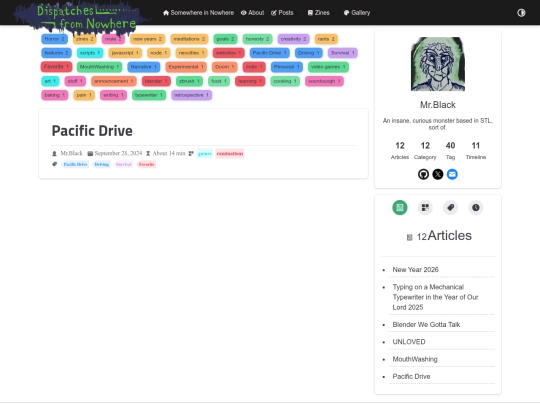Open the Pacific Drive post title
Viewport: 540px width, 405px height.
(92, 131)
